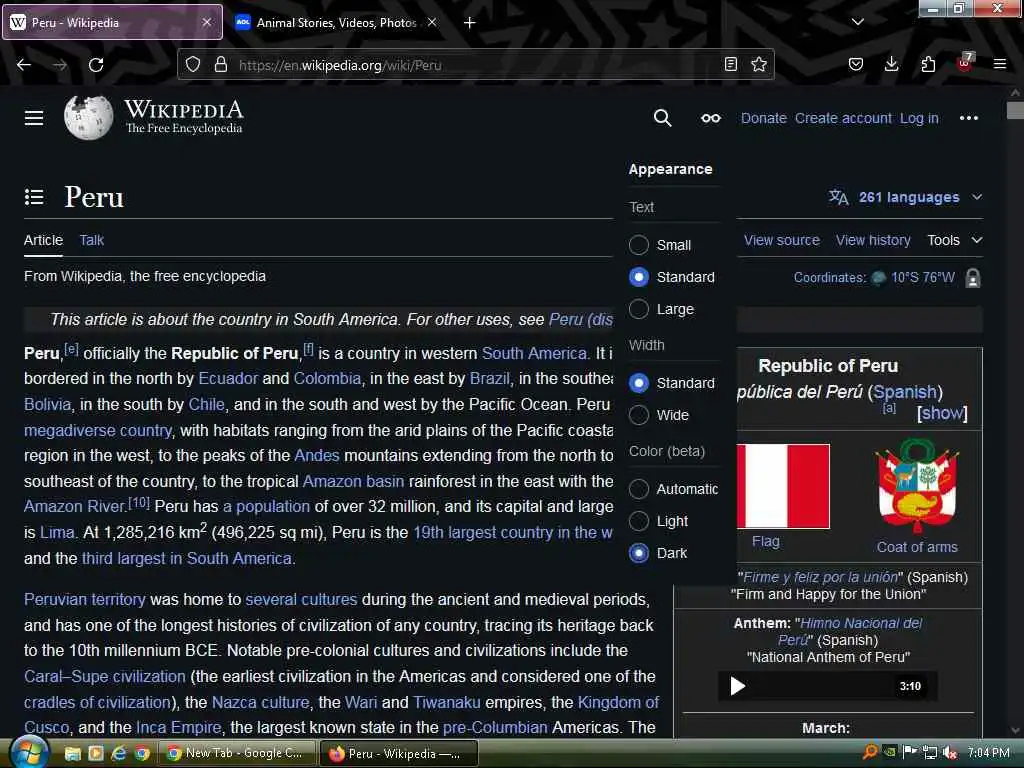
Task: Open the Caral–Supe civilization link
Action: click(104, 677)
